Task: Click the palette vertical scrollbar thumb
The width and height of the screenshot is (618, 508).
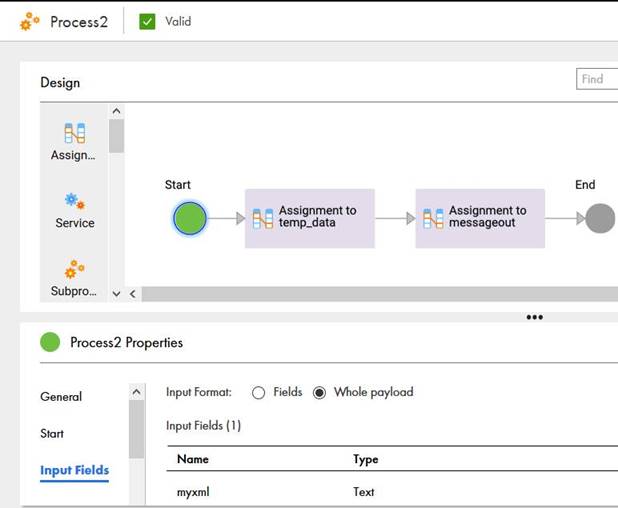Action: point(117,136)
